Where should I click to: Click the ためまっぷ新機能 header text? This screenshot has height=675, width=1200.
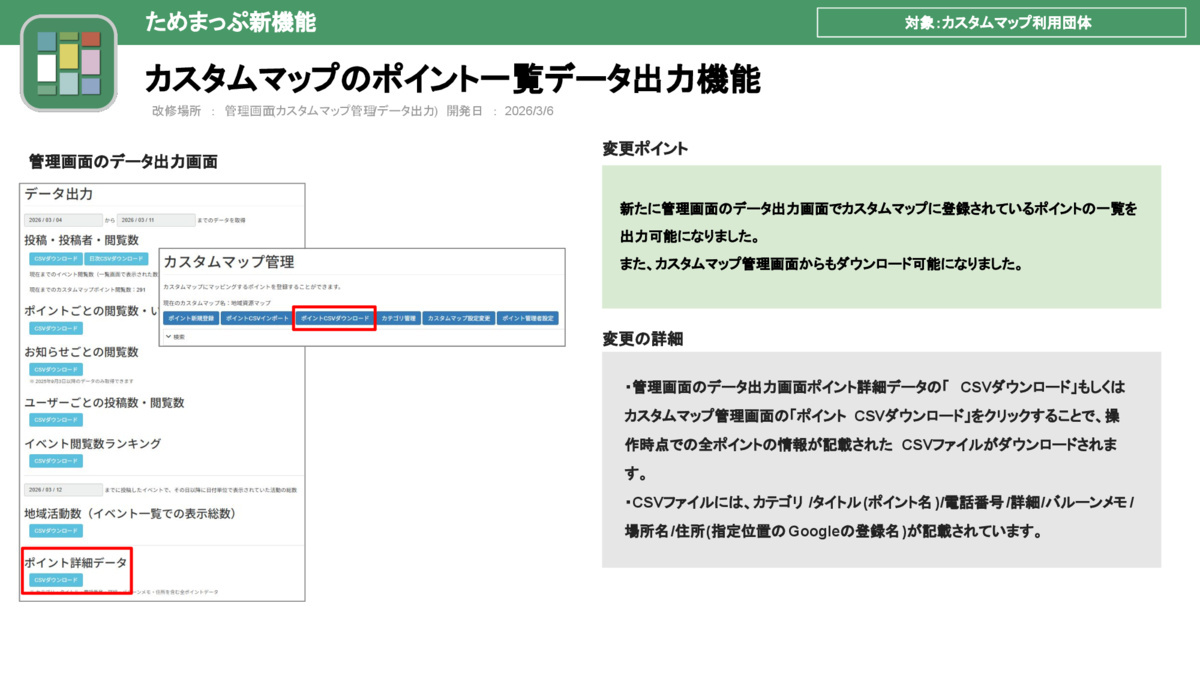coord(230,21)
